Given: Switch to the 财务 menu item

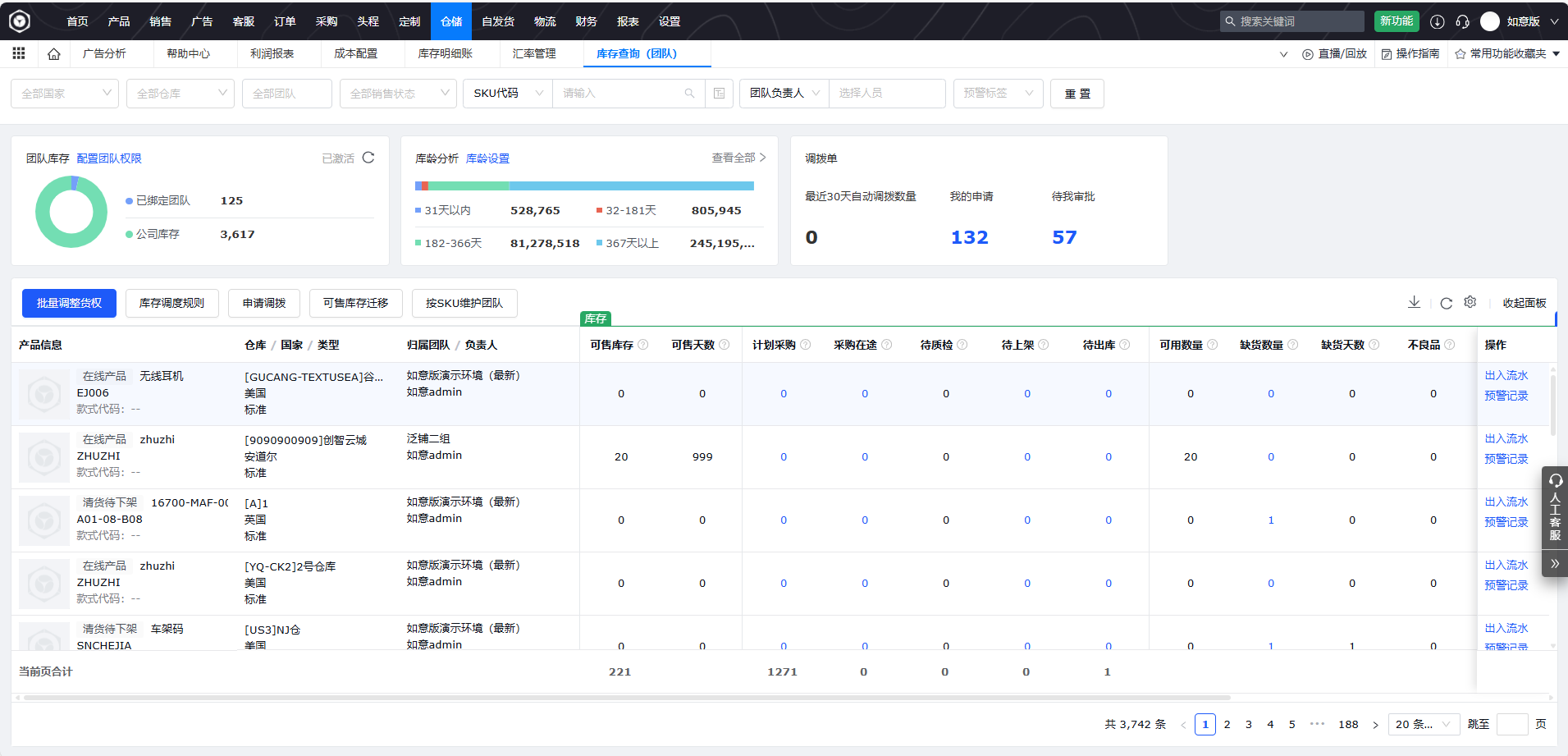Looking at the screenshot, I should point(585,21).
